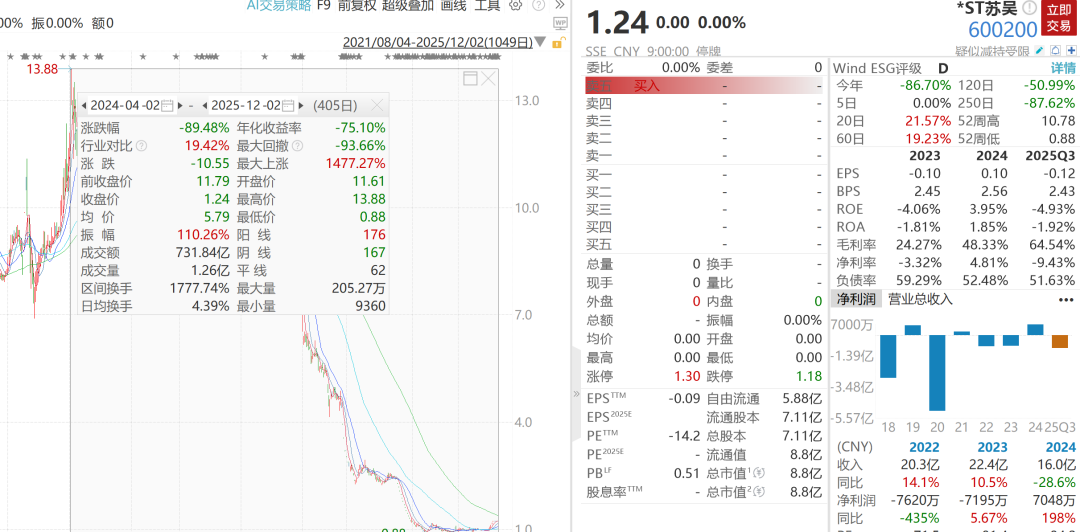This screenshot has width=1080, height=532.
Task: Switch to 净利润 chart tab
Action: 855,299
